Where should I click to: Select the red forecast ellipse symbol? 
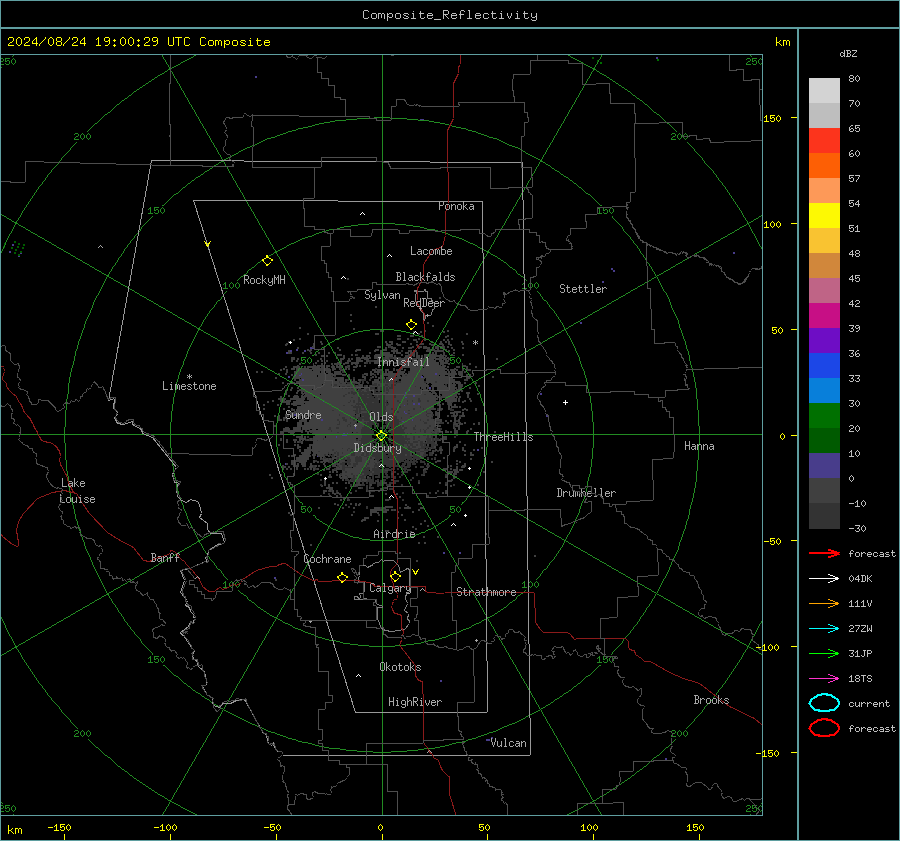point(824,728)
